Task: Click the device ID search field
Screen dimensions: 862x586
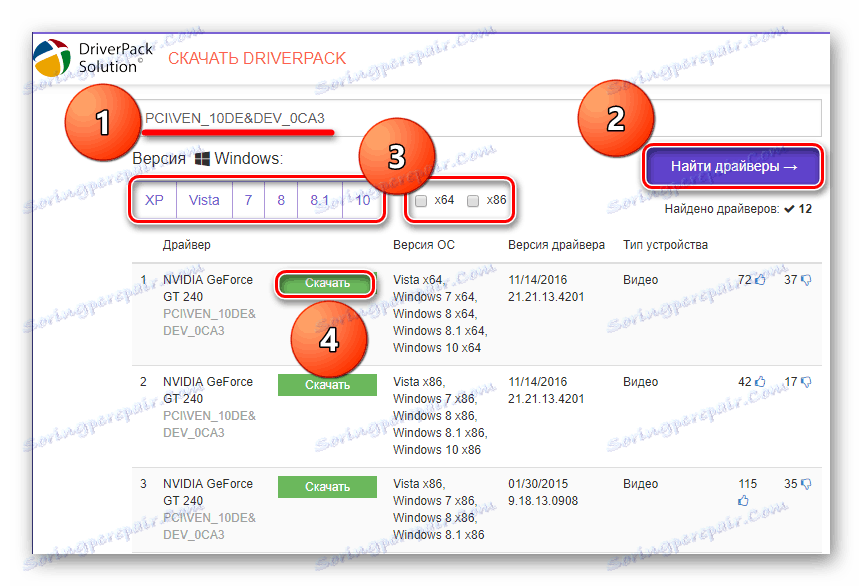Action: 477,118
